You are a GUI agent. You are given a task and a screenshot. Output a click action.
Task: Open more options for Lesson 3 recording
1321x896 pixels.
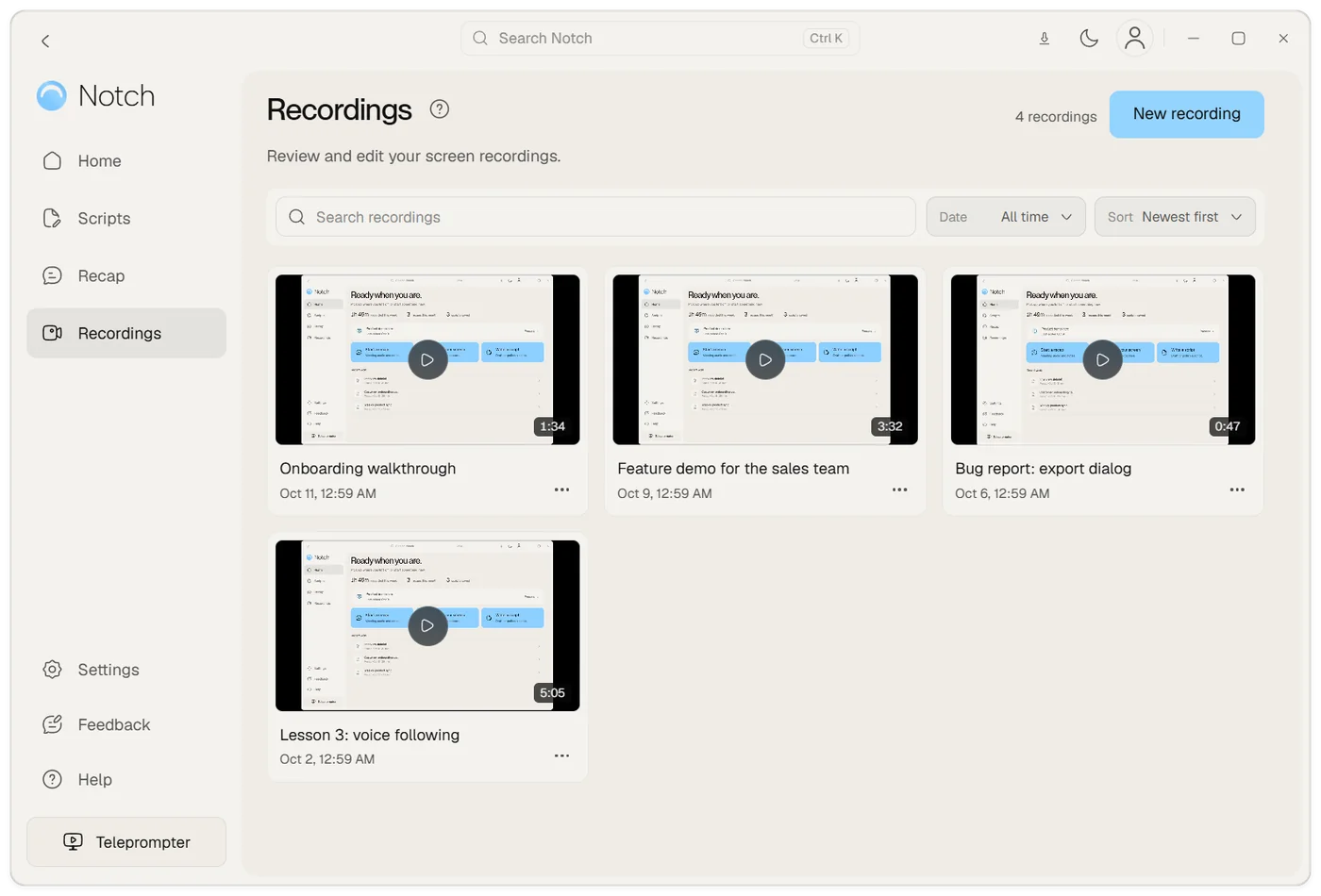coord(561,755)
